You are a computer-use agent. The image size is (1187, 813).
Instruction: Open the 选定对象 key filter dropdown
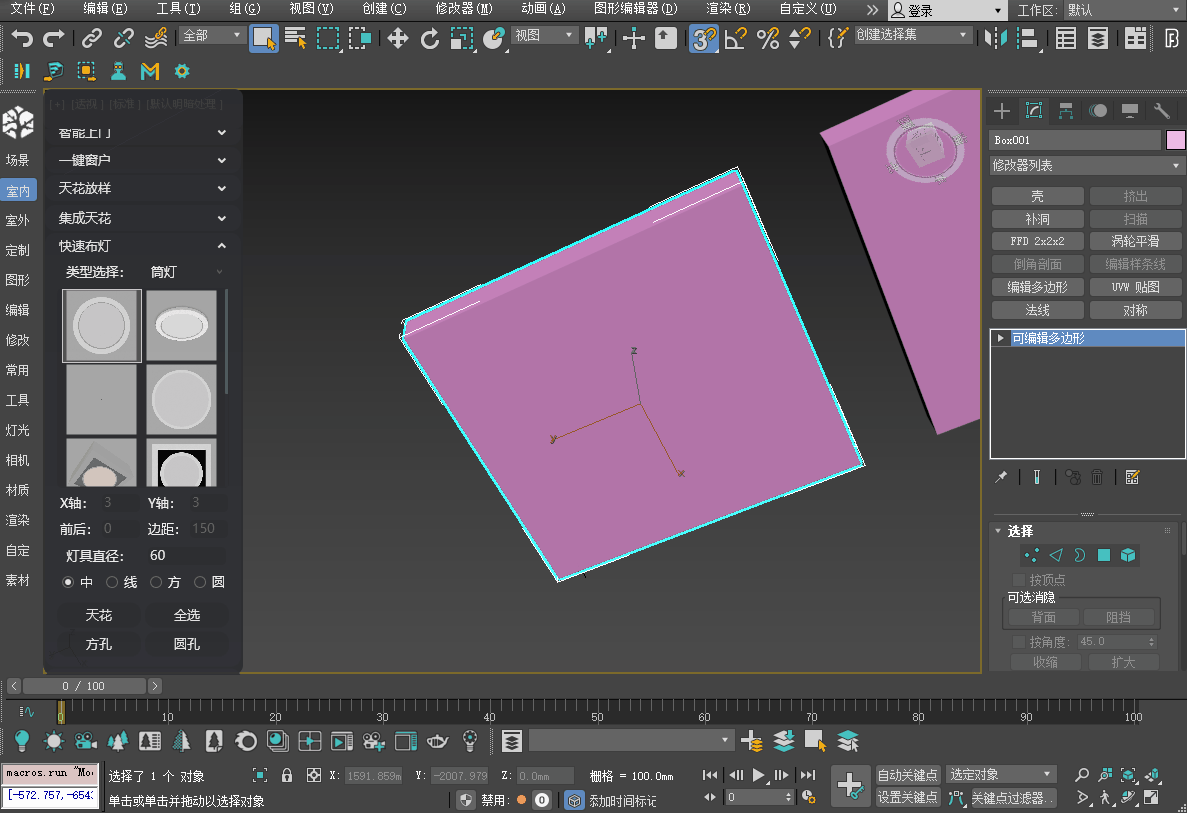[1002, 774]
